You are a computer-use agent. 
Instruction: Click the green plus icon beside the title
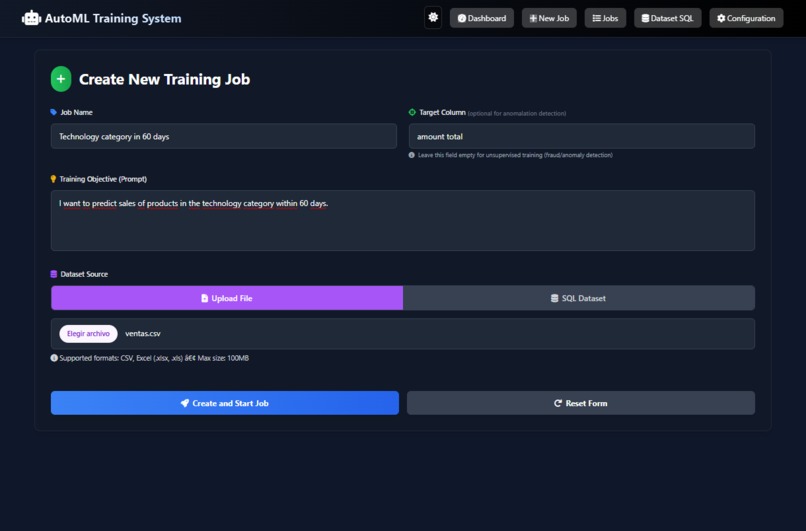tap(61, 79)
